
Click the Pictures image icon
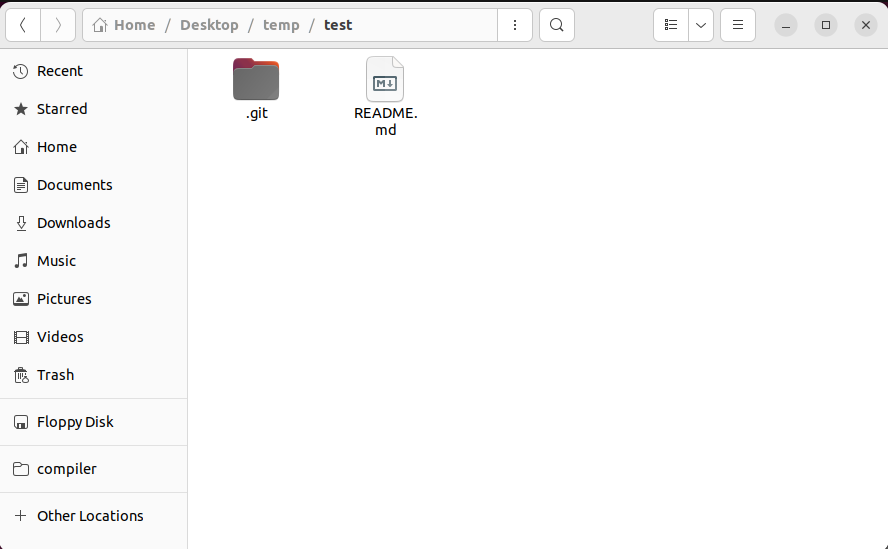21,299
